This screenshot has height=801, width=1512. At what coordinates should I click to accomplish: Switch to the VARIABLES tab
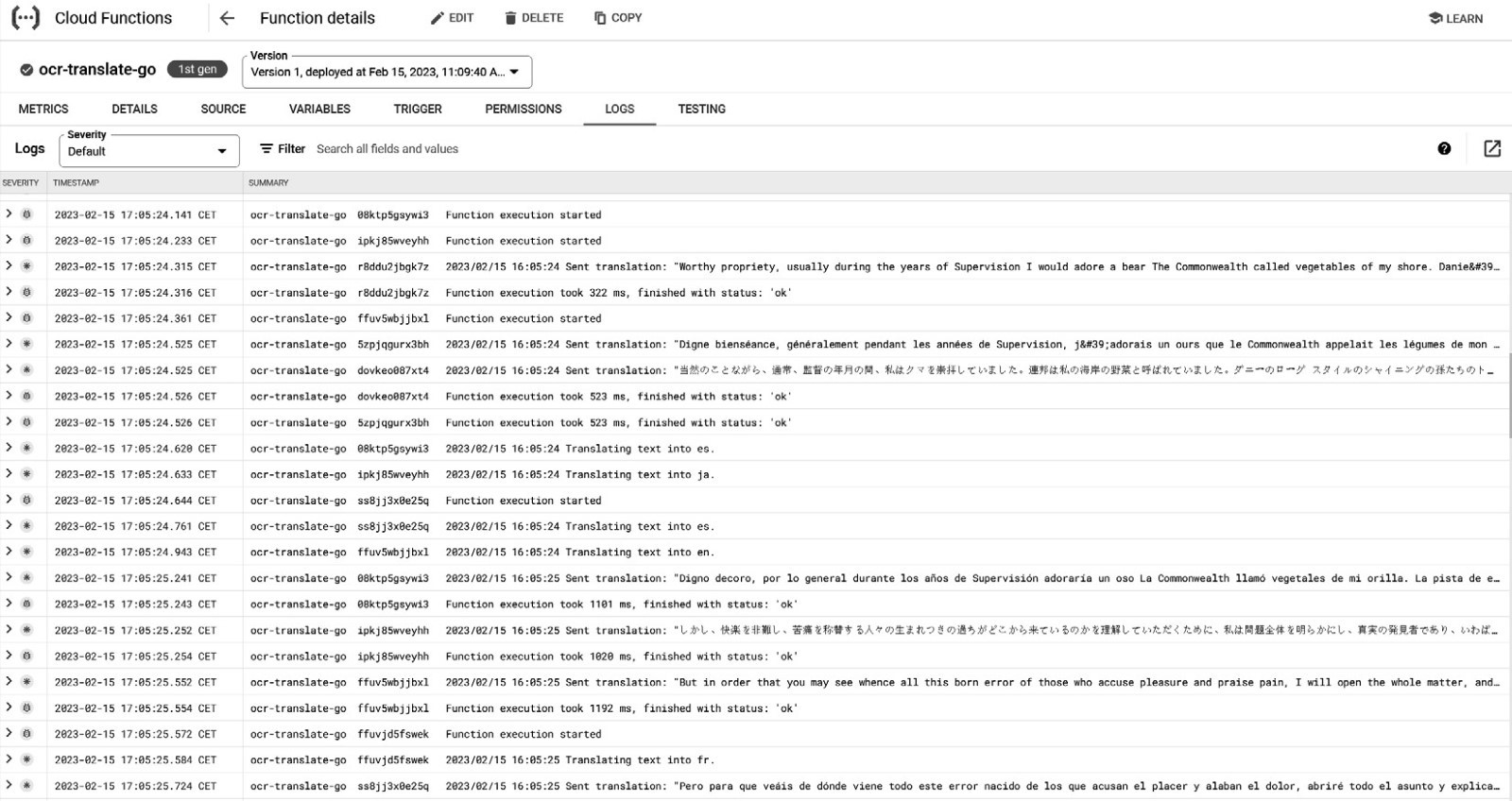click(319, 109)
